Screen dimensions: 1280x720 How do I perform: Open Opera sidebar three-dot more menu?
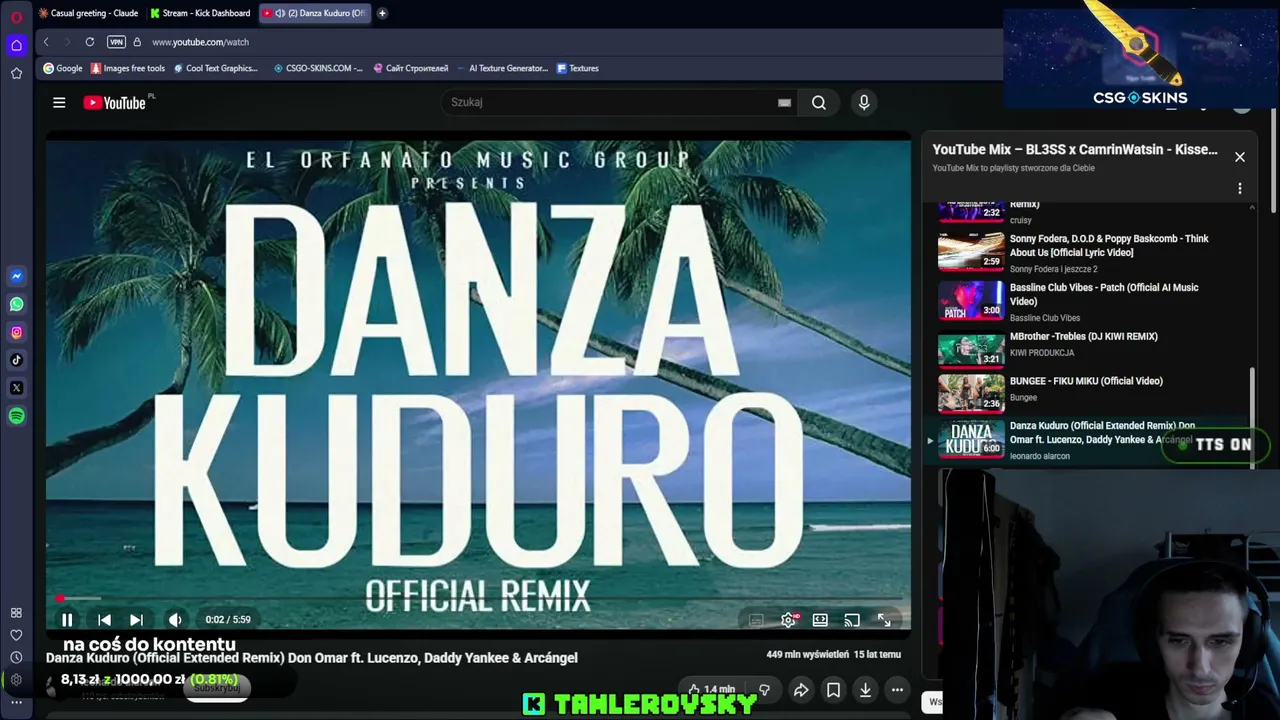(x=16, y=702)
